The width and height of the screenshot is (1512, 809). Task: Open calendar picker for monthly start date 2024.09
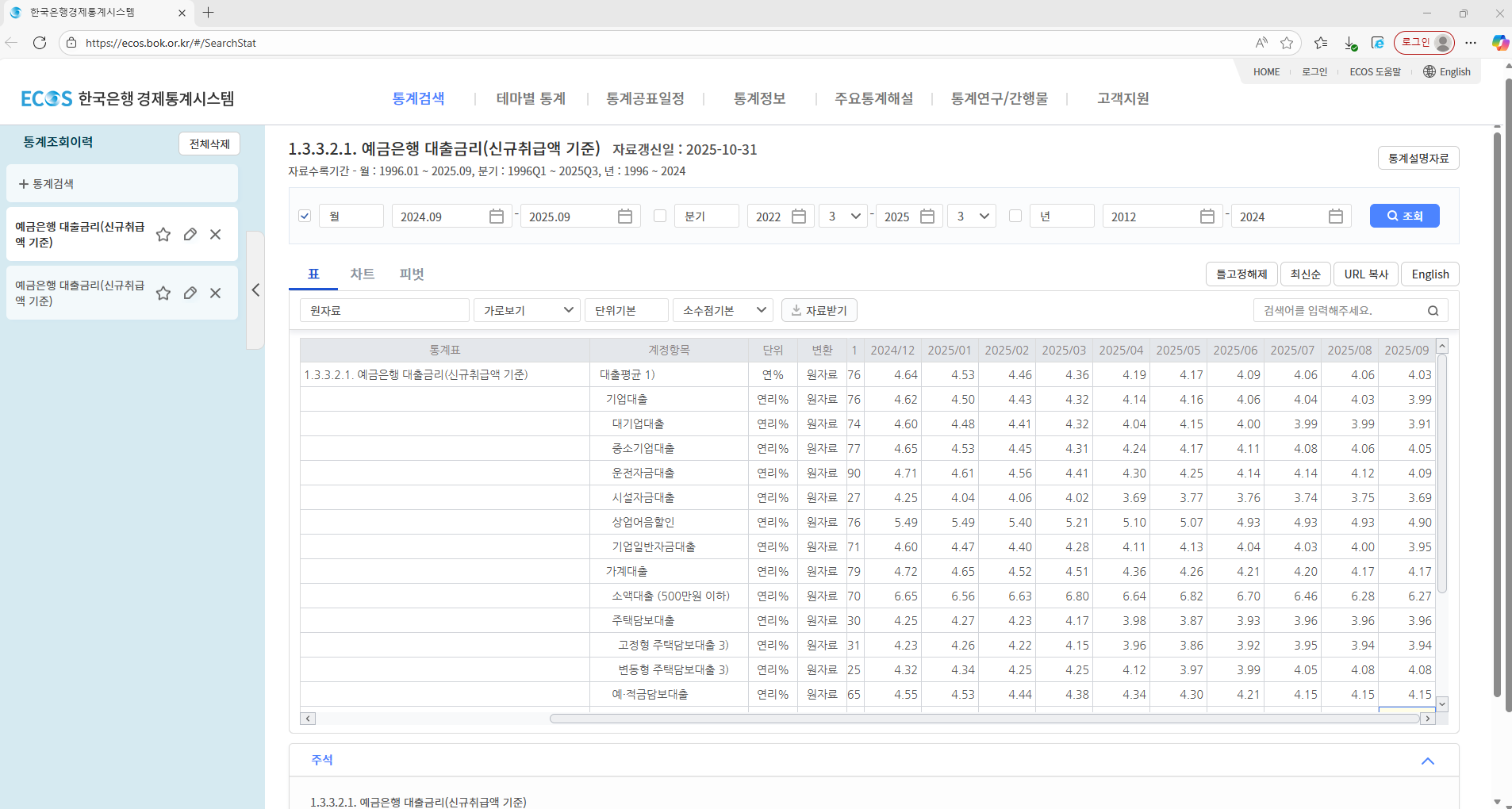pyautogui.click(x=497, y=217)
